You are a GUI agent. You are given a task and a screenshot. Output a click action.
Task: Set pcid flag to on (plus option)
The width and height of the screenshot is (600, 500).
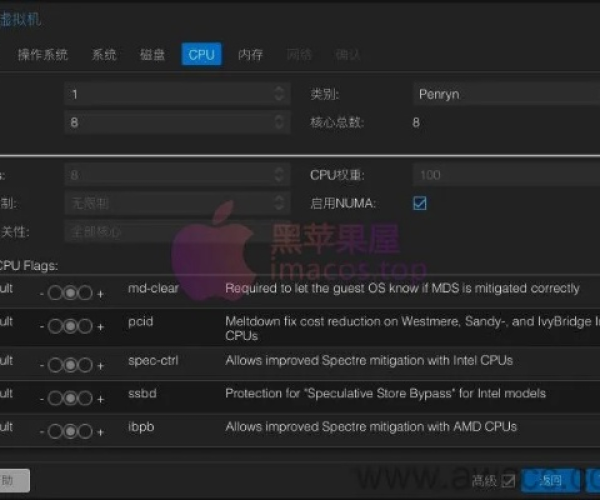click(x=85, y=326)
